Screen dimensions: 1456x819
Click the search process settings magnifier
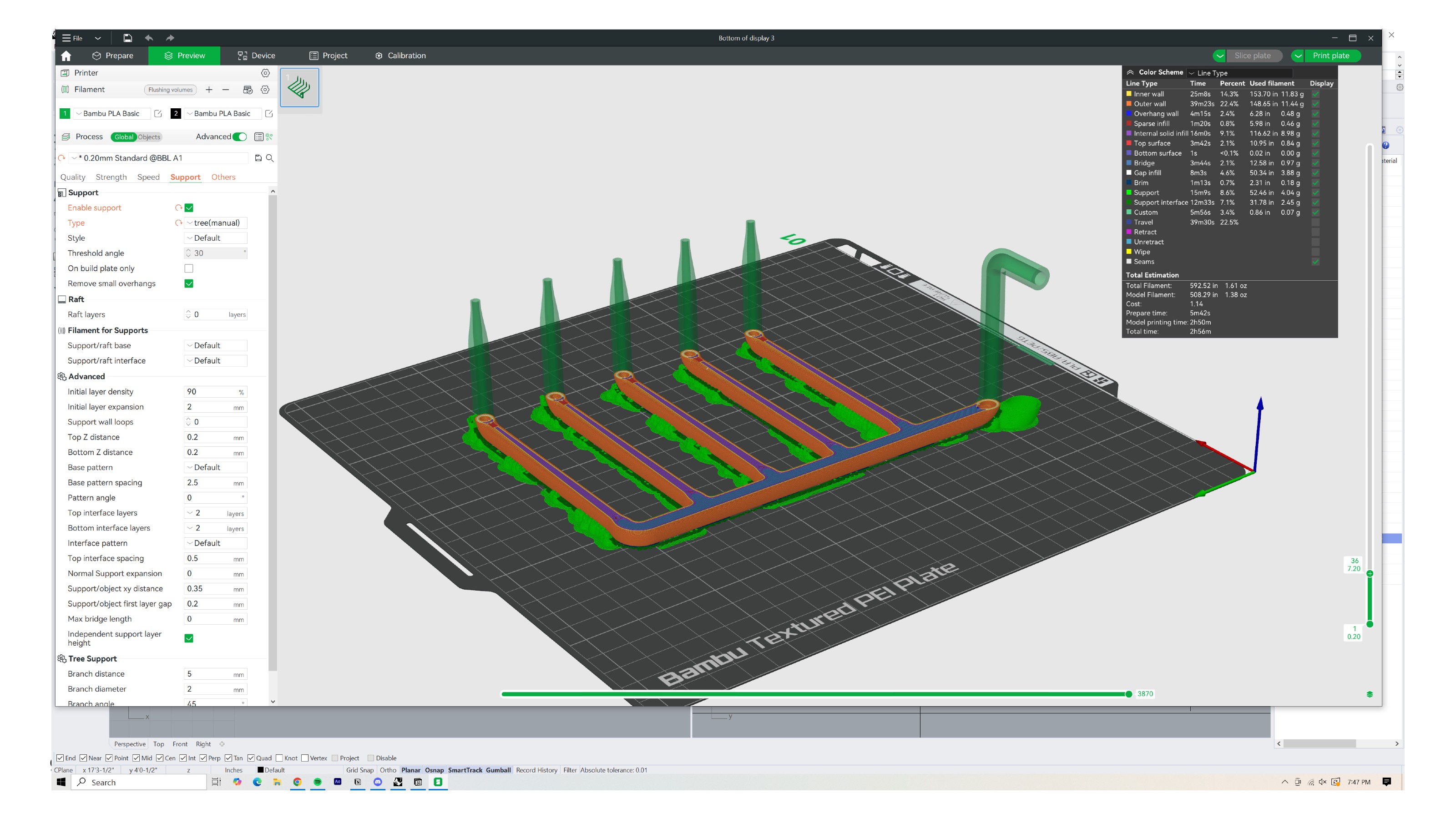point(270,158)
